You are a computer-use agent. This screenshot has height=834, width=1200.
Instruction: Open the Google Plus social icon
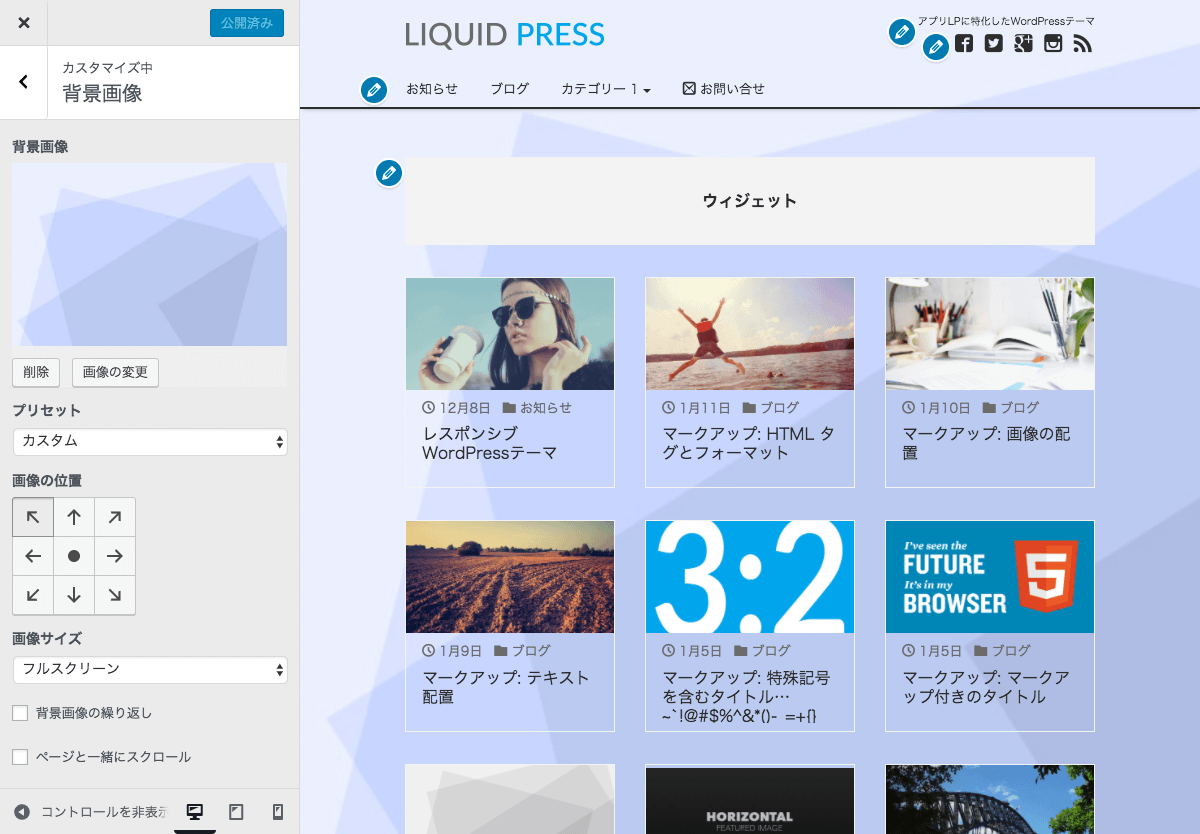pos(1023,43)
